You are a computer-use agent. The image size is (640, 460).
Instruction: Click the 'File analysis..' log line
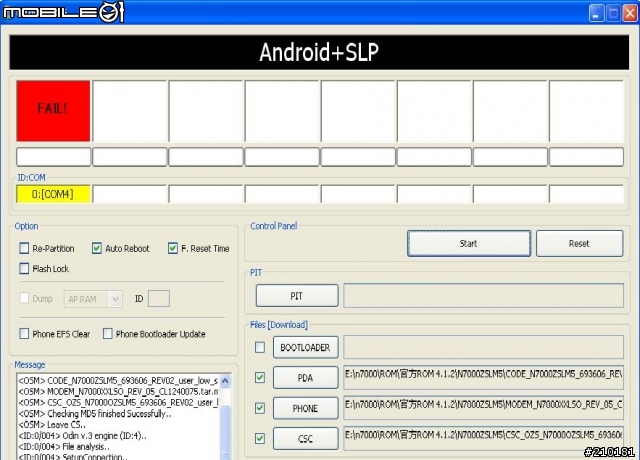coord(64,447)
